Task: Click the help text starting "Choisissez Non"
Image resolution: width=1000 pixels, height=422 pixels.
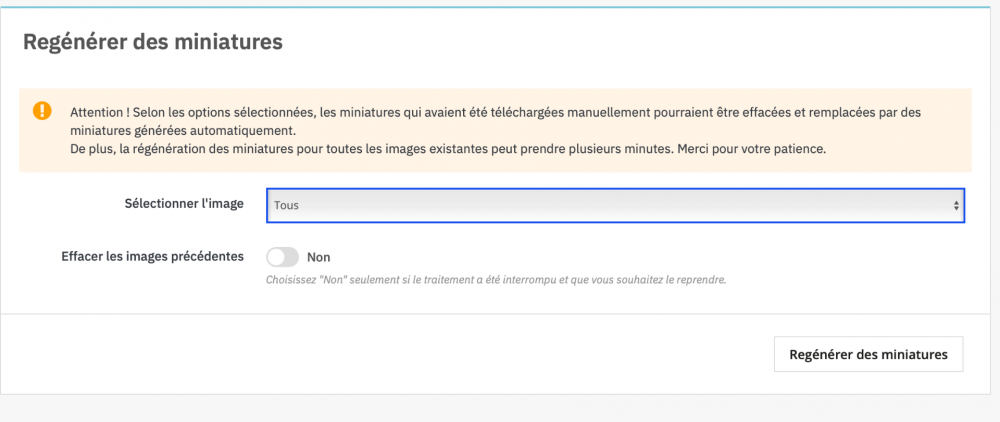Action: pyautogui.click(x=495, y=279)
